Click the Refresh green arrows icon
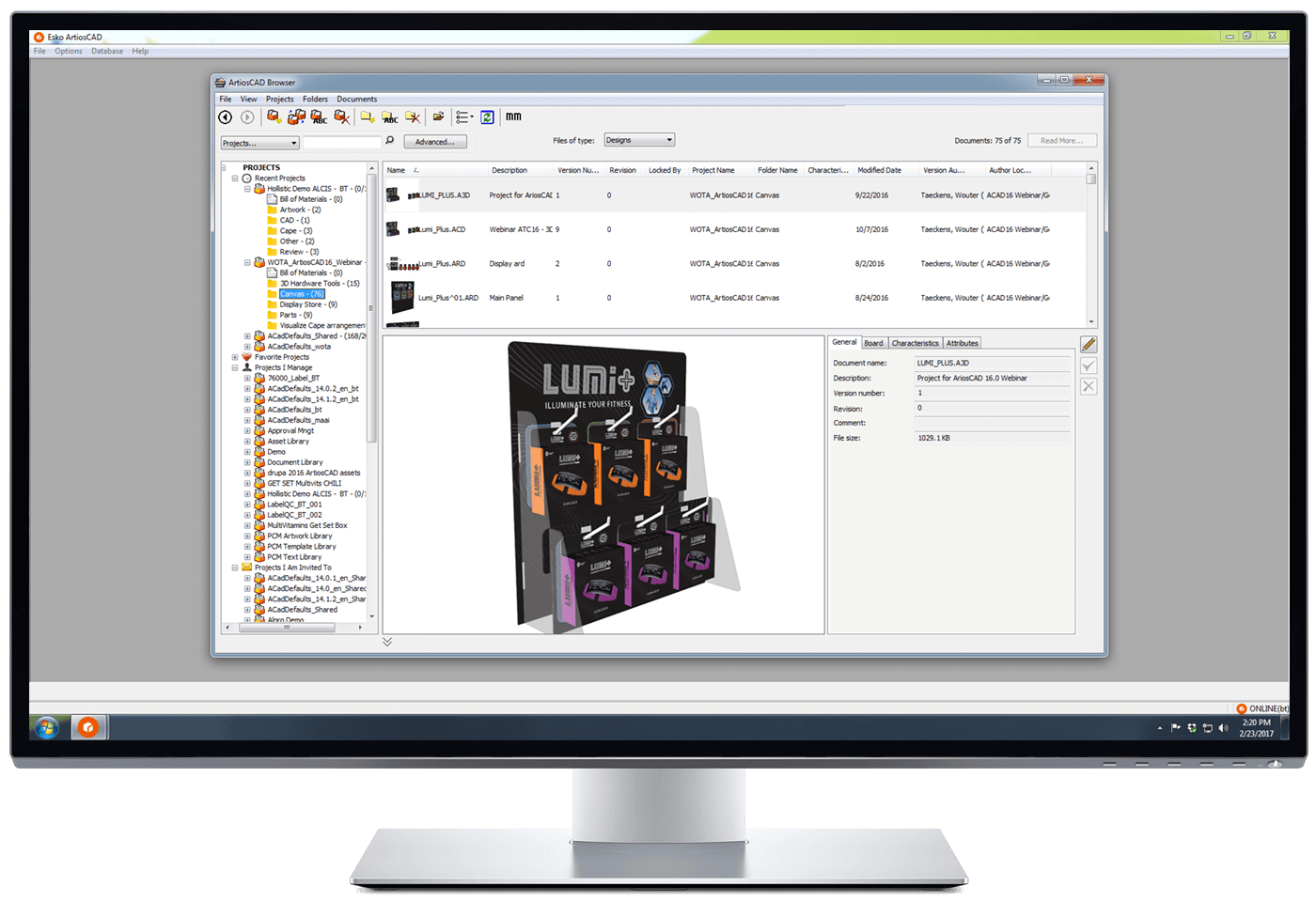This screenshot has height=902, width=1316. pyautogui.click(x=487, y=117)
